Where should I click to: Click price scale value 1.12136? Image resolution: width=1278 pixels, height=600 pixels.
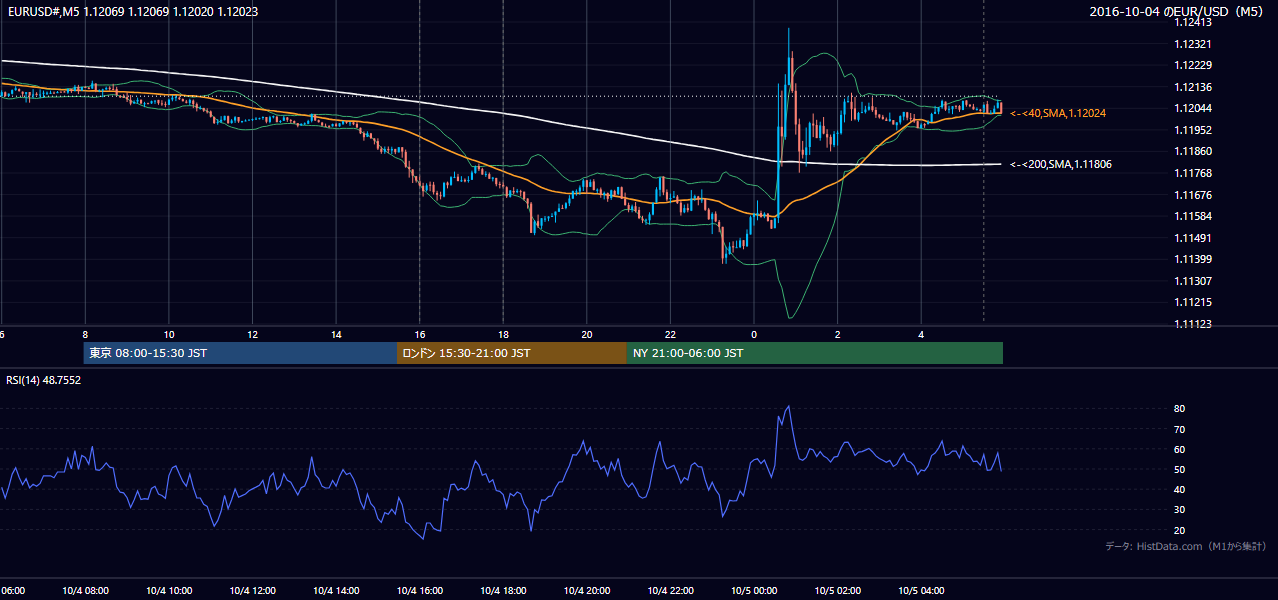pos(1192,87)
